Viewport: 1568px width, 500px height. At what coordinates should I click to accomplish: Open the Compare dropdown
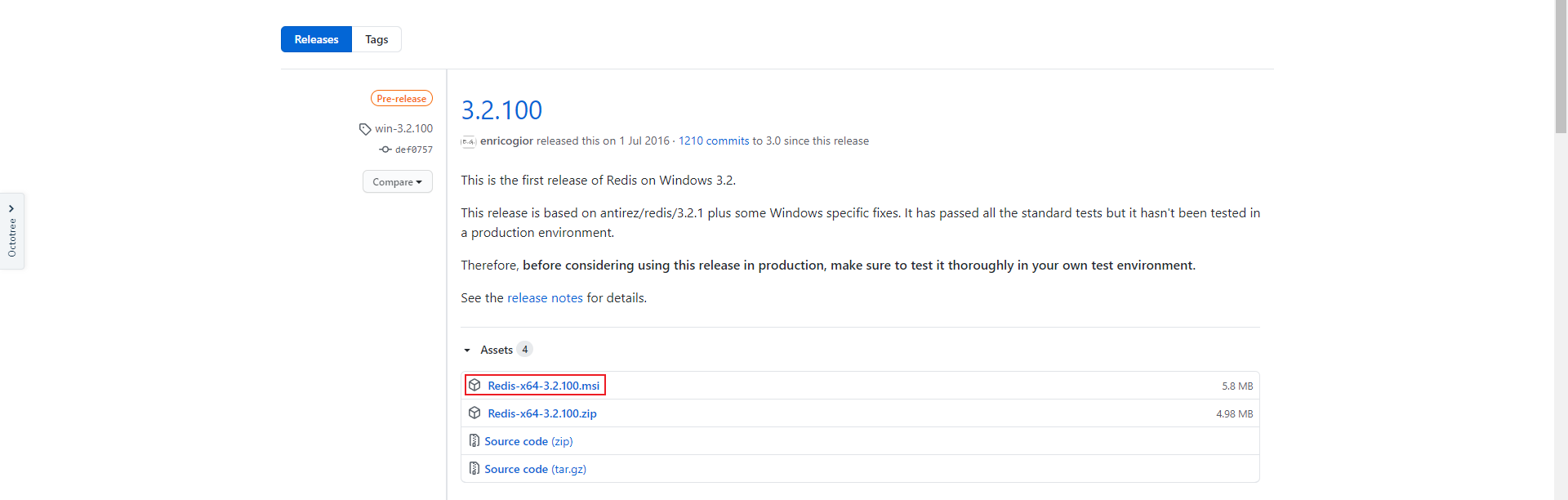[x=397, y=181]
